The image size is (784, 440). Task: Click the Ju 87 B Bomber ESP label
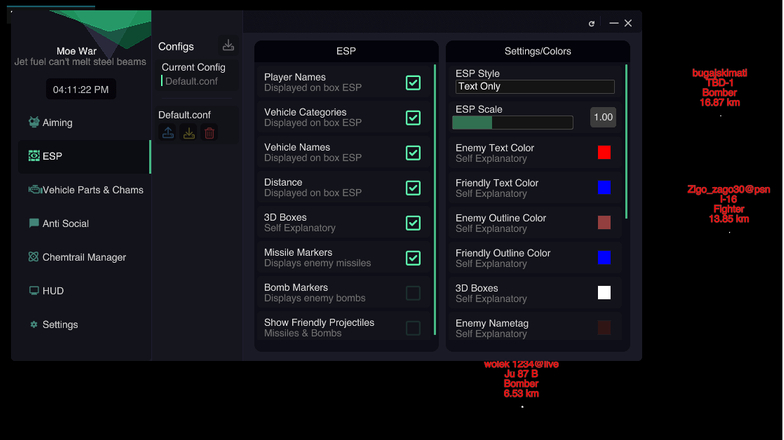pos(521,379)
